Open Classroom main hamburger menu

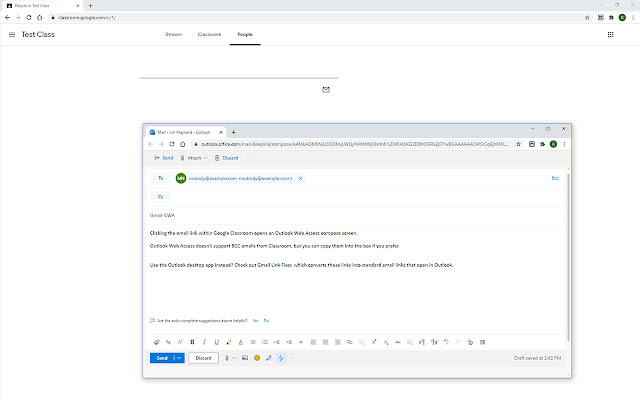coord(12,34)
